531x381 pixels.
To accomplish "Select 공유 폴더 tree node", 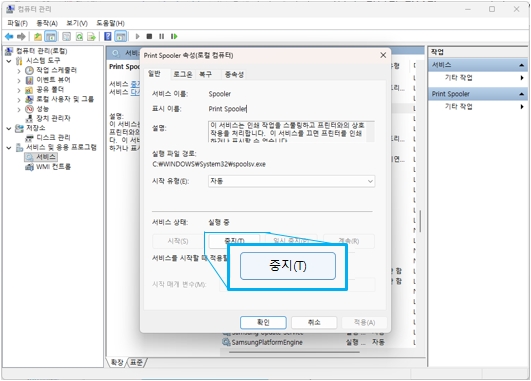I will 50,89.
